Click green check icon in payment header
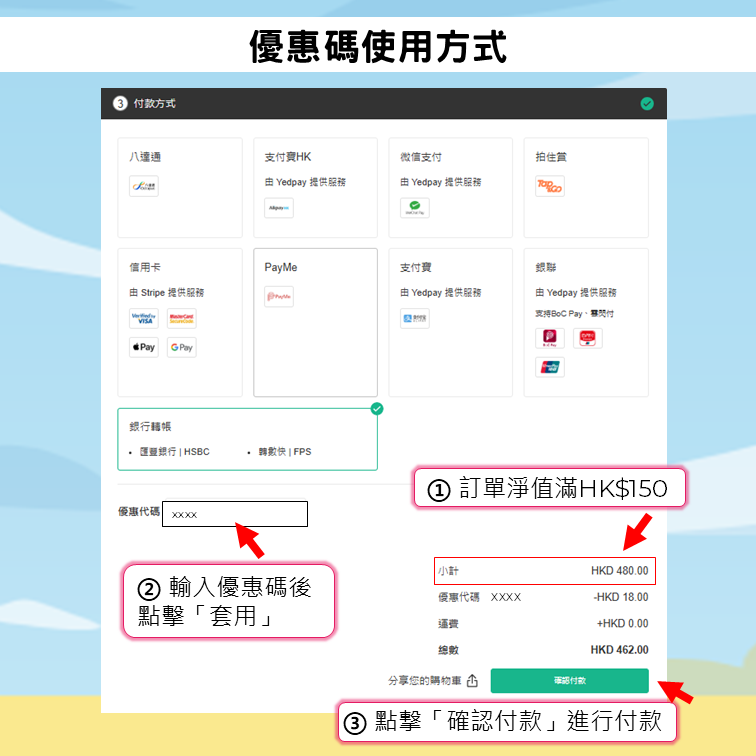The image size is (756, 756). coord(647,103)
